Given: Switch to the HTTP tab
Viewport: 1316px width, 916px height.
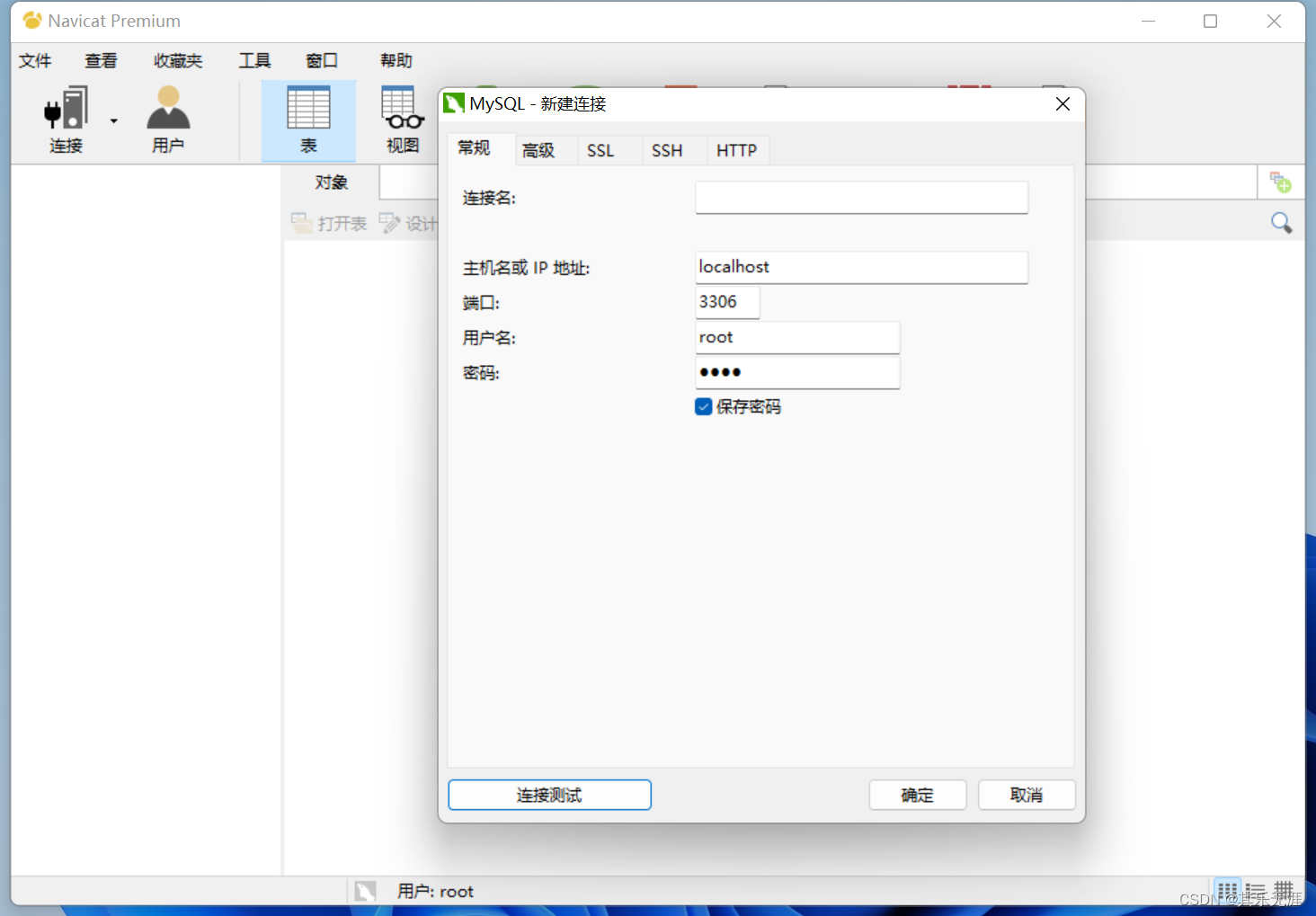Looking at the screenshot, I should tap(737, 151).
